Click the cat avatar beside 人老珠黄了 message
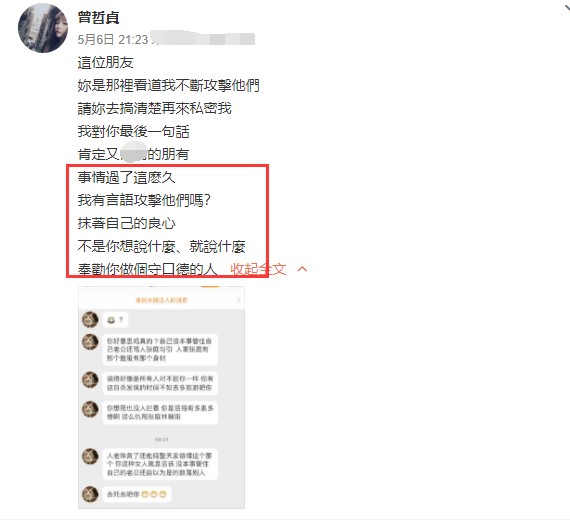The height and width of the screenshot is (523, 570). [x=90, y=456]
